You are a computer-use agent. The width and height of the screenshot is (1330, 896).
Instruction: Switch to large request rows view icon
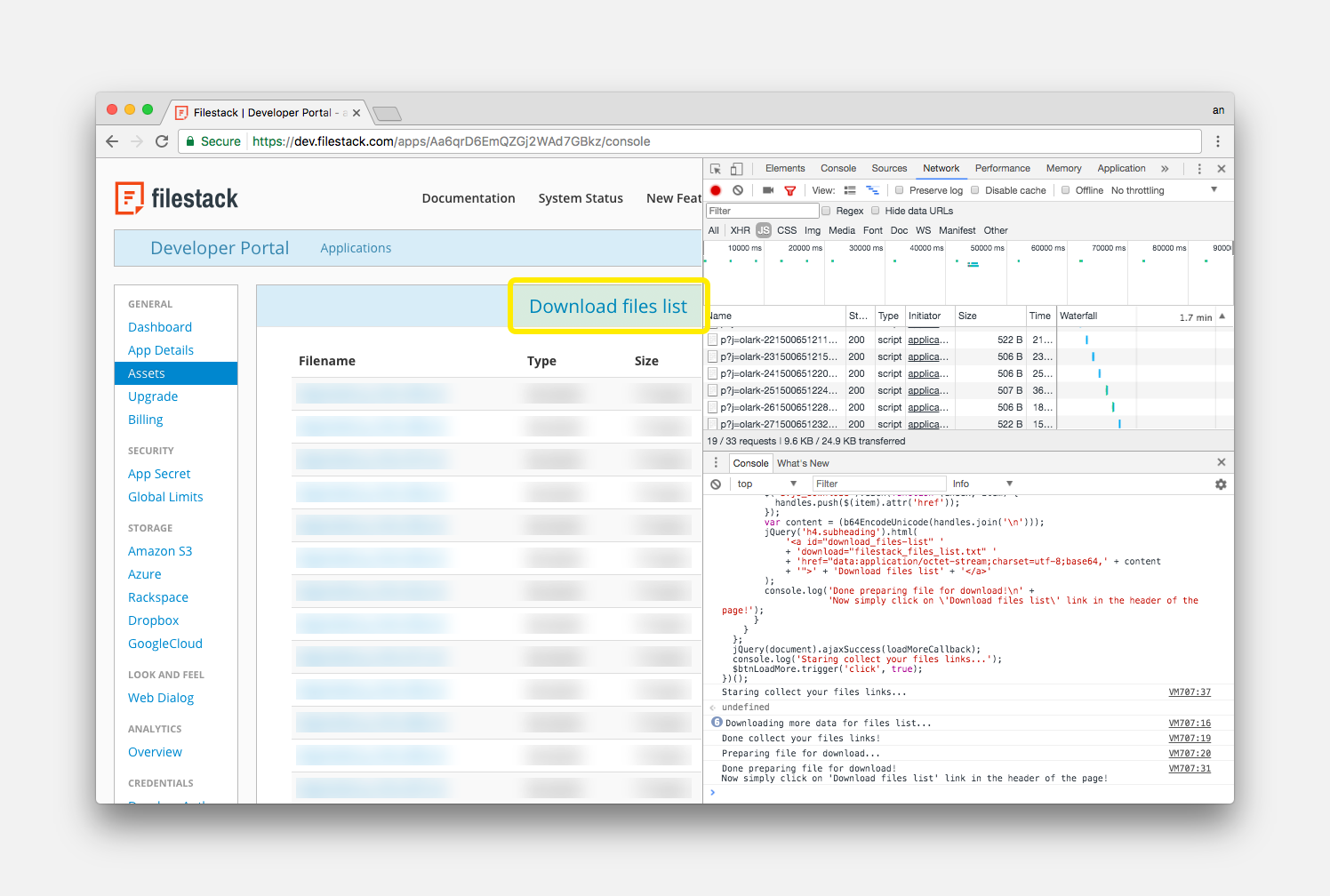coord(850,190)
